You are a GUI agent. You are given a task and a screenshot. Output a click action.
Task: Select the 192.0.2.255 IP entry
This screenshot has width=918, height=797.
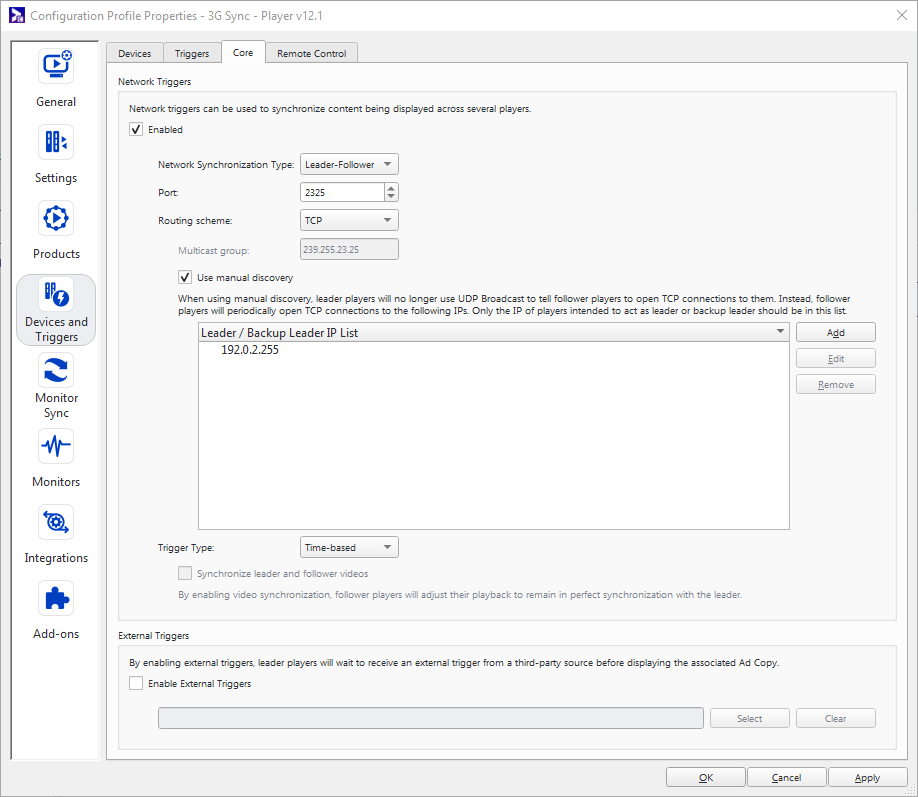[x=250, y=350]
